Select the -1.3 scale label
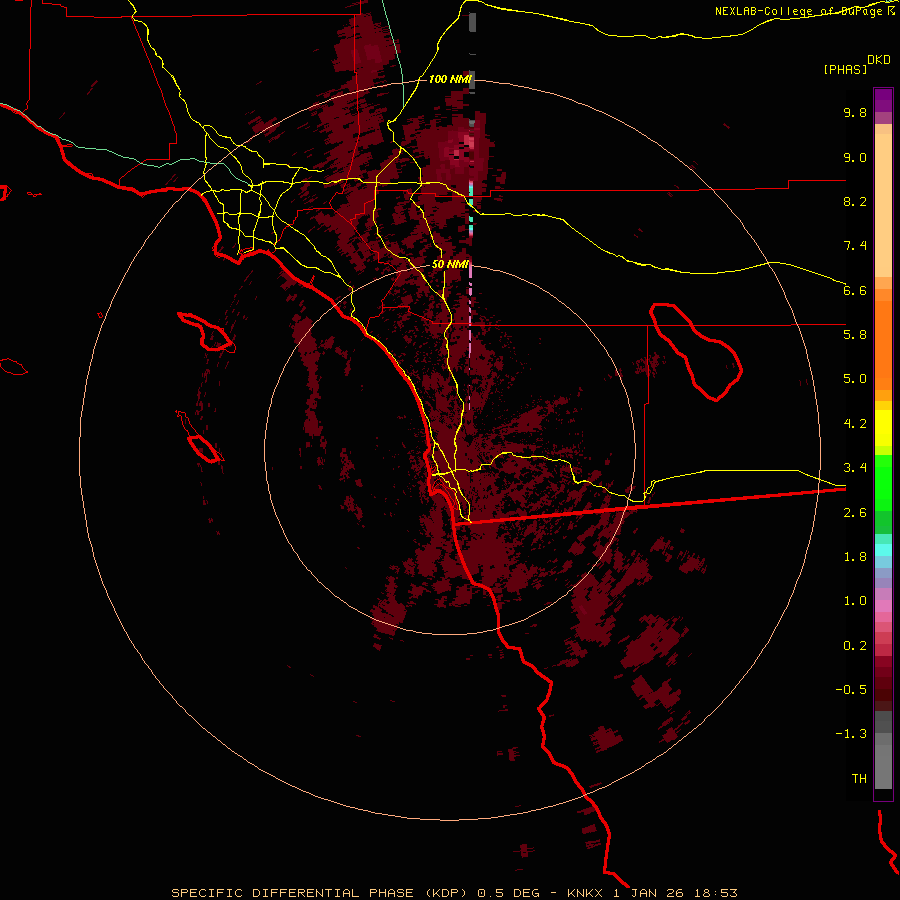Screen dimensions: 900x900 [851, 734]
